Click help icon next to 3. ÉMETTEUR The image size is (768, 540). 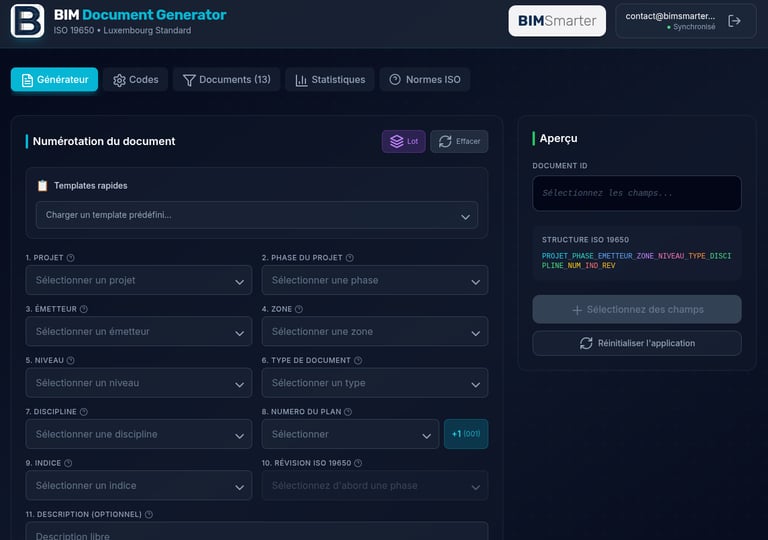tap(84, 309)
